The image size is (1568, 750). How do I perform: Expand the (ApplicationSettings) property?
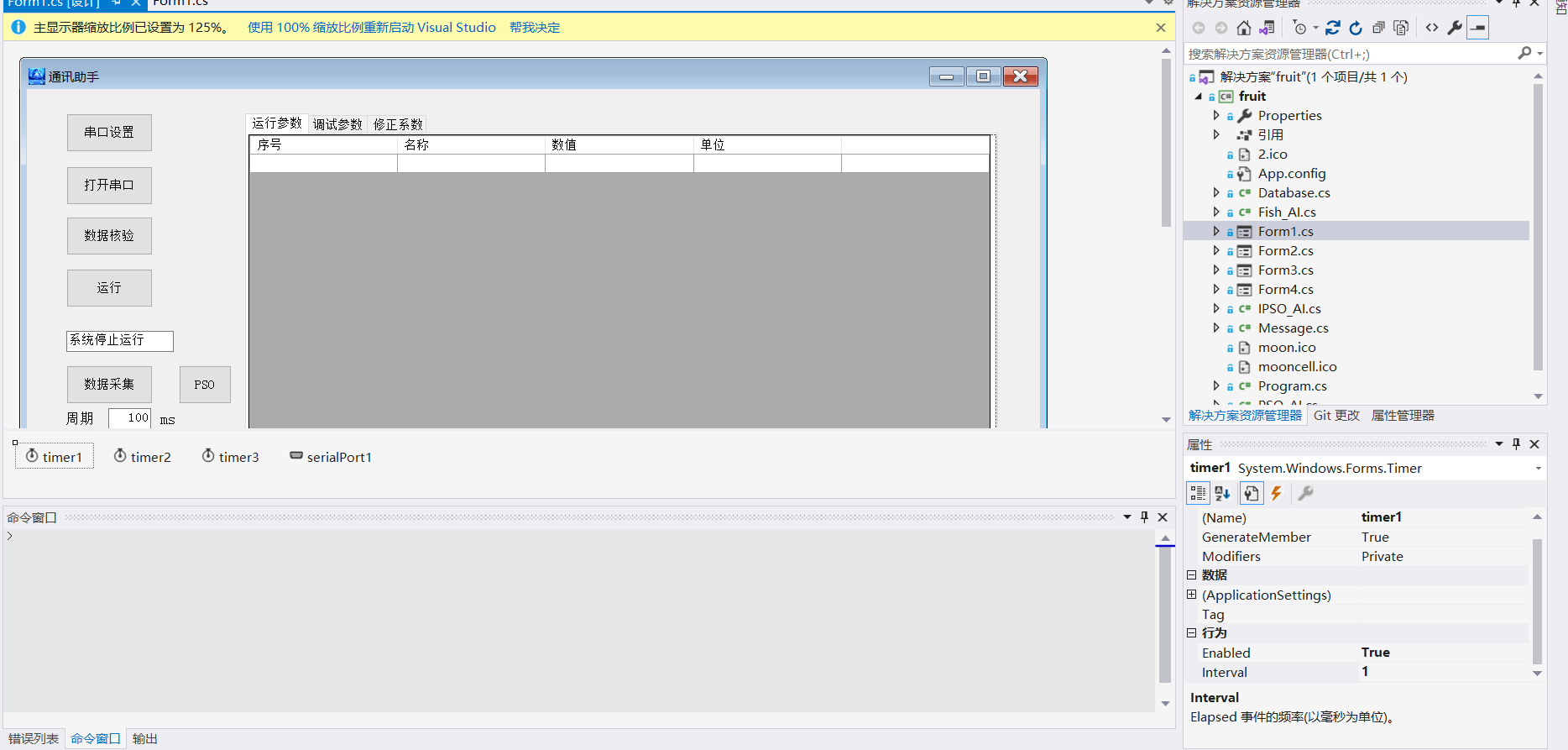coord(1191,595)
